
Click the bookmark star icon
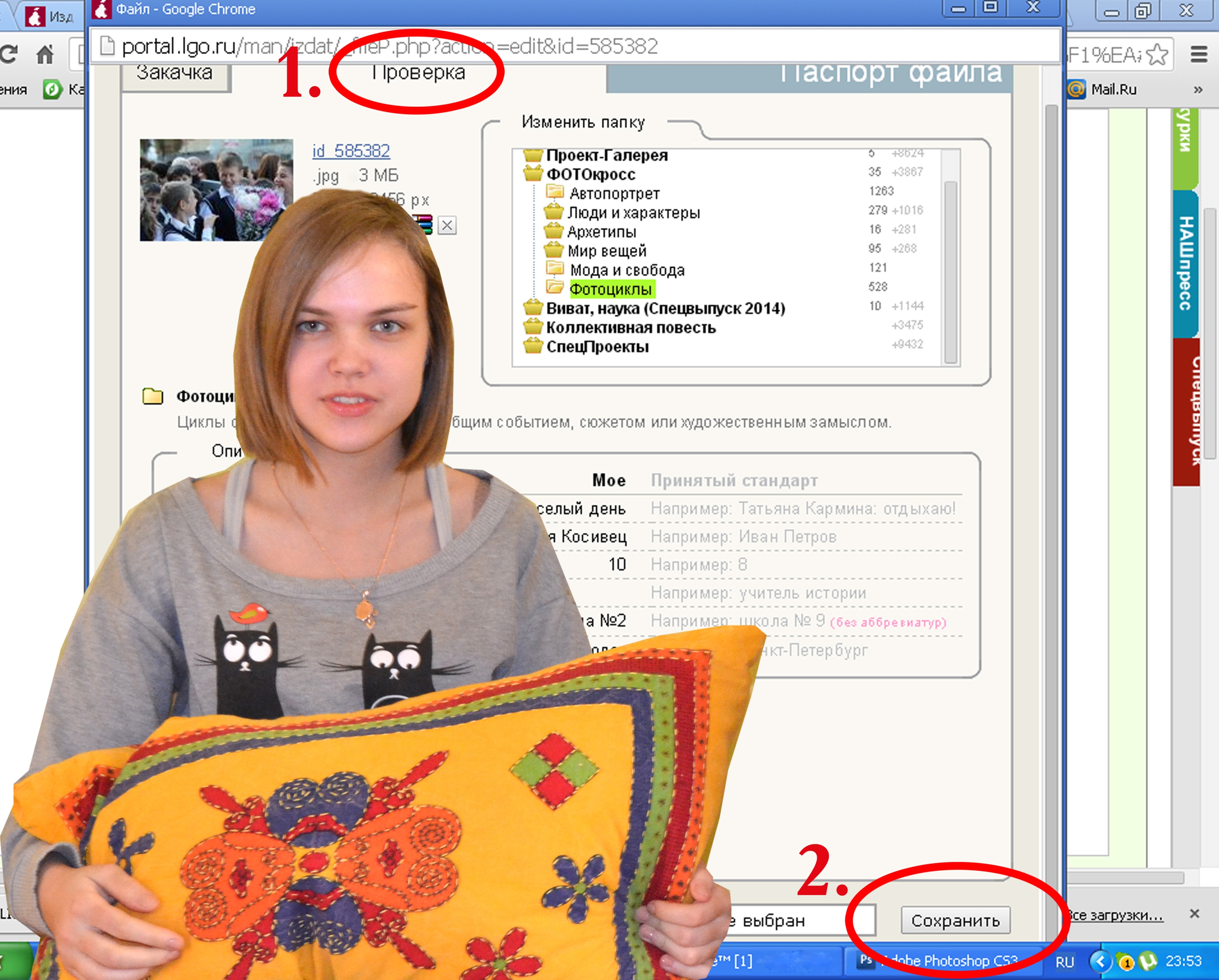(1157, 55)
